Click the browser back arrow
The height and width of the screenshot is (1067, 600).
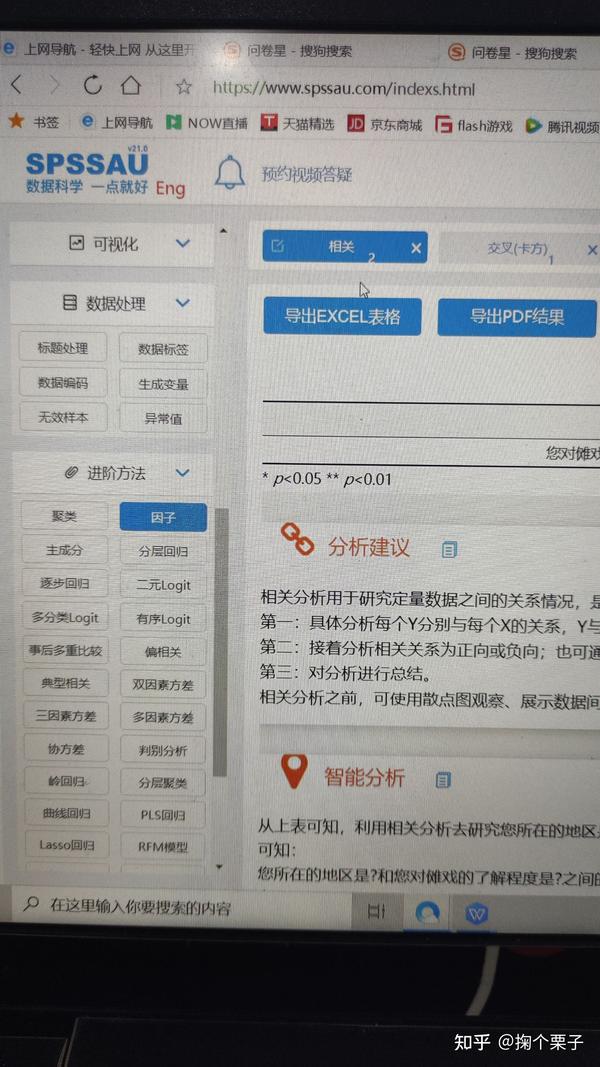tap(16, 84)
